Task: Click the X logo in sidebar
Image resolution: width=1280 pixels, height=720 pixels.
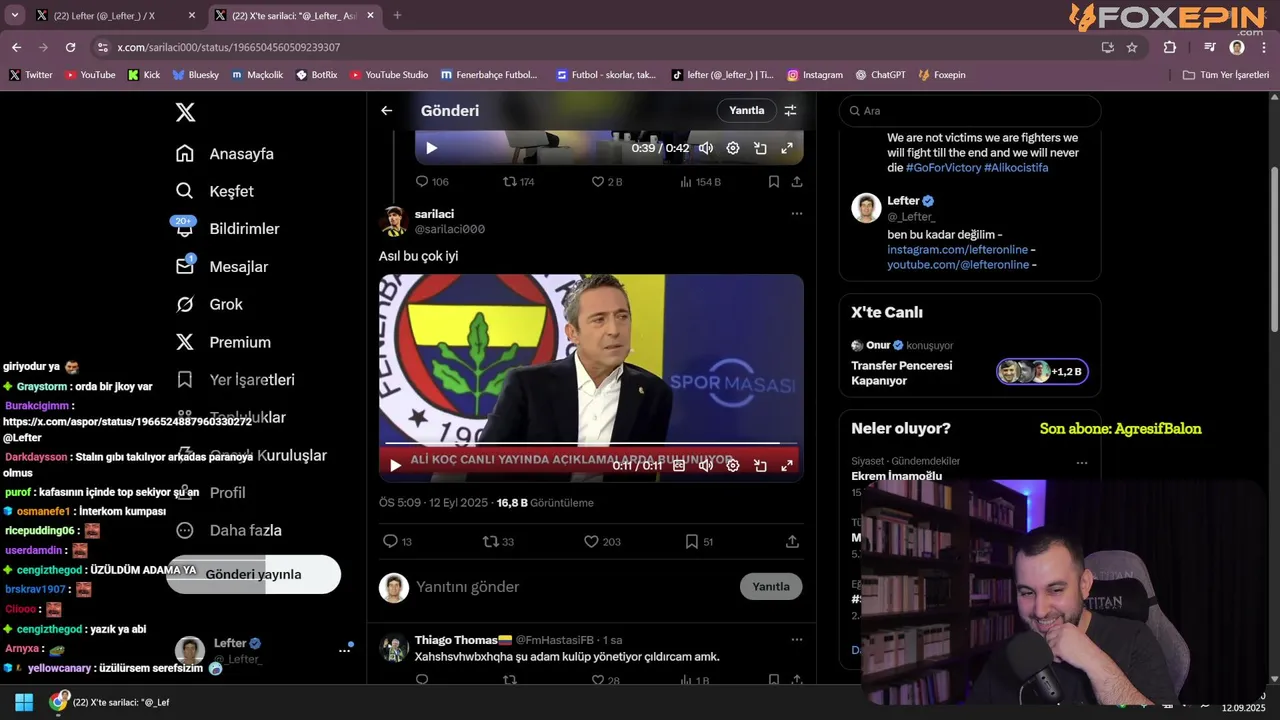Action: (x=185, y=112)
